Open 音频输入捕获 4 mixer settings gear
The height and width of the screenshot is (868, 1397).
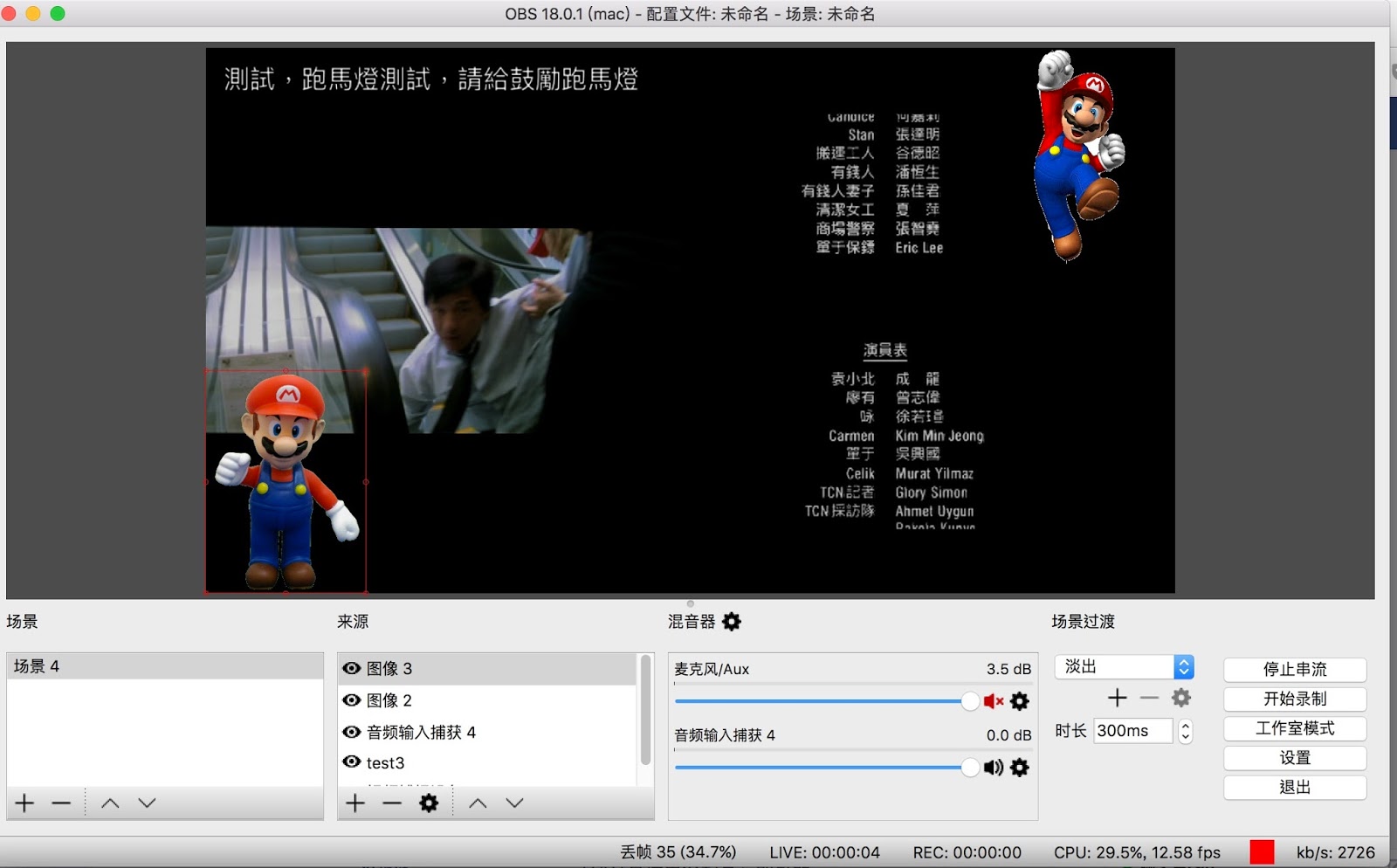coord(1020,768)
